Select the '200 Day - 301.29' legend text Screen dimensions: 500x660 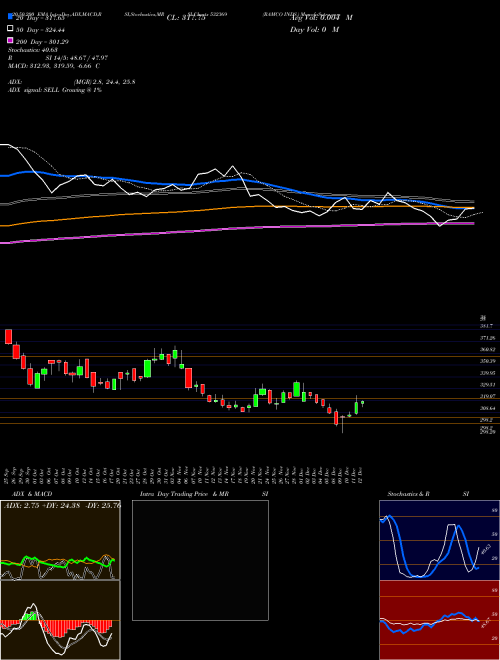point(42,42)
